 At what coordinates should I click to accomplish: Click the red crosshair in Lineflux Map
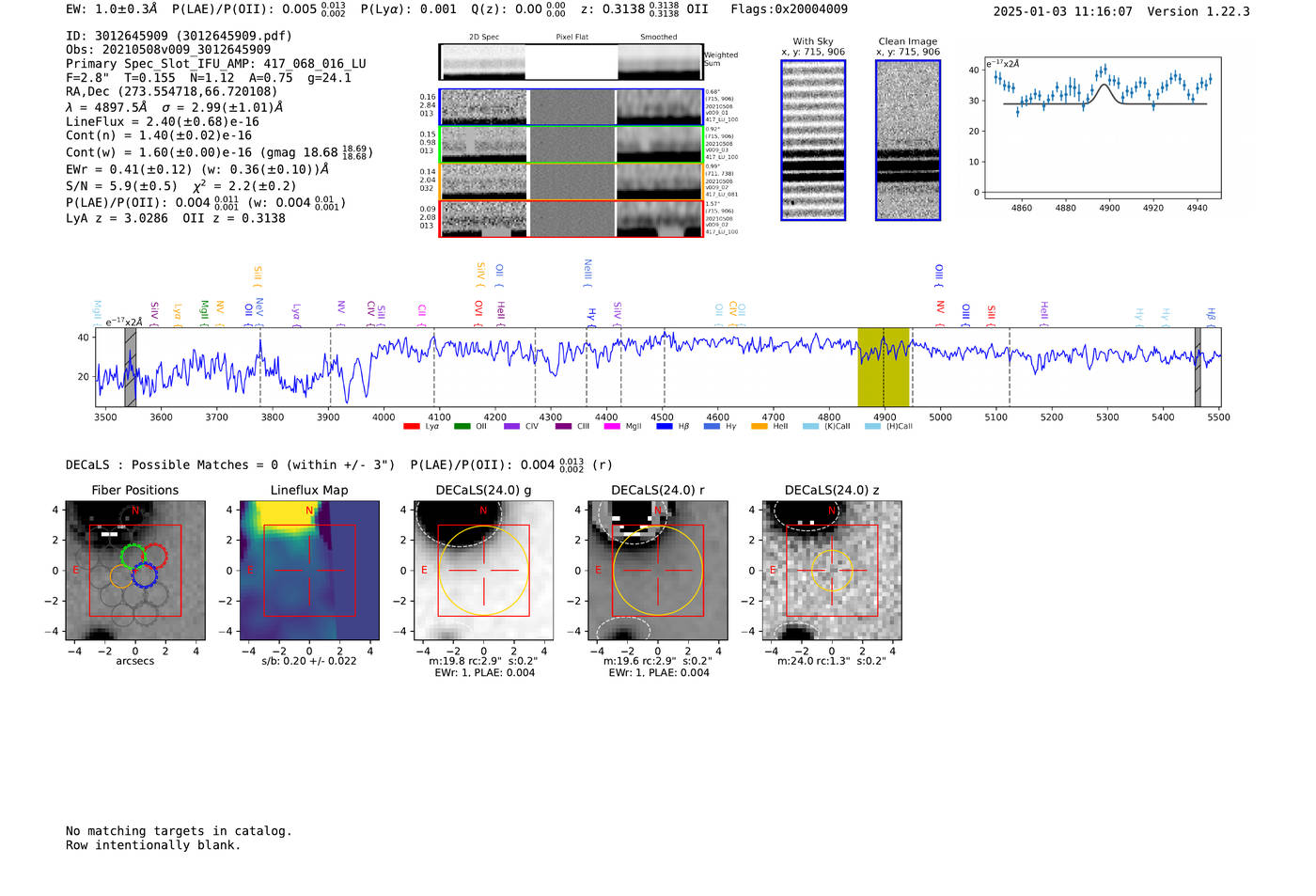(x=309, y=571)
